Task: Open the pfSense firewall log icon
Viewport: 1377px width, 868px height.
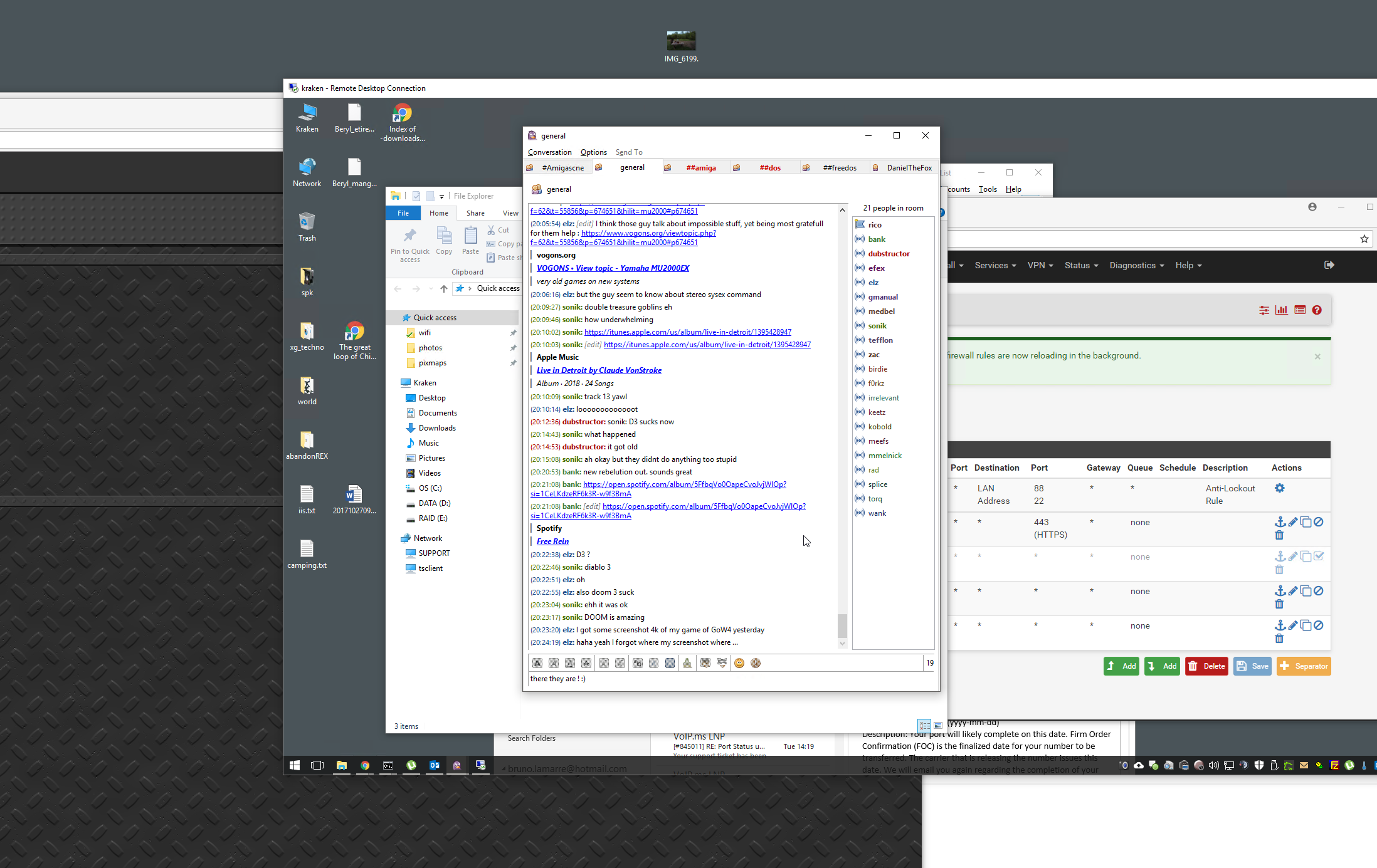Action: tap(1300, 310)
